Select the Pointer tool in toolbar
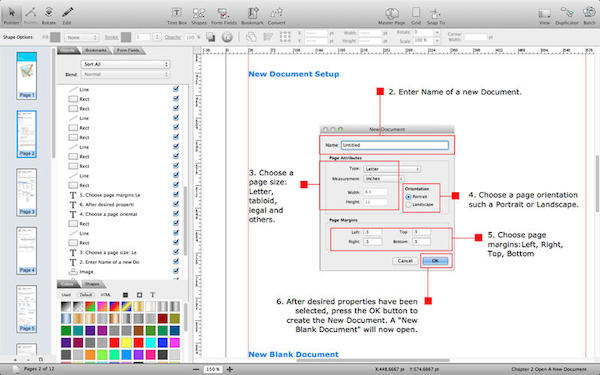Screen dimensions: 600x375 point(11,15)
